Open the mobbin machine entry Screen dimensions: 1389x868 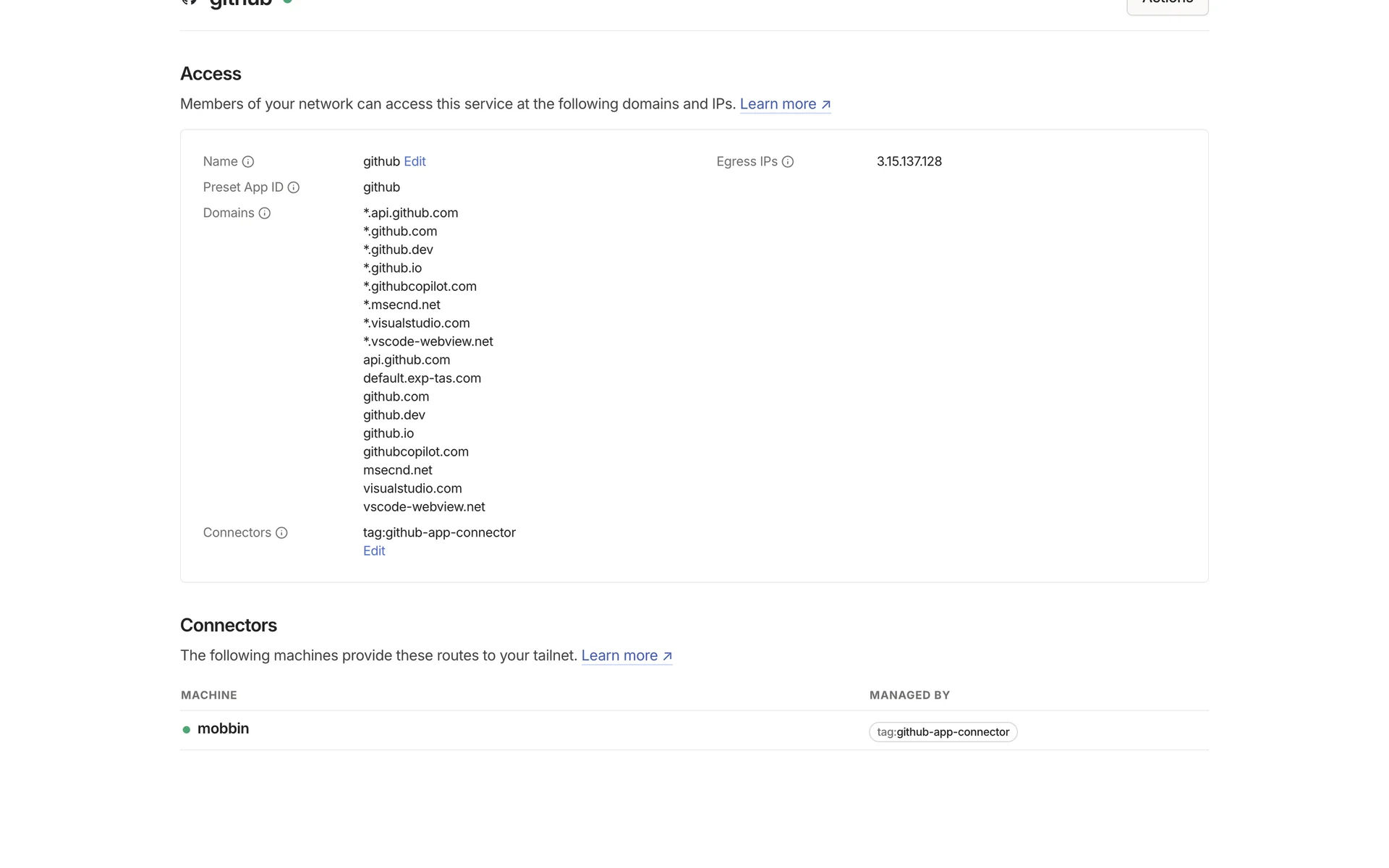click(223, 729)
